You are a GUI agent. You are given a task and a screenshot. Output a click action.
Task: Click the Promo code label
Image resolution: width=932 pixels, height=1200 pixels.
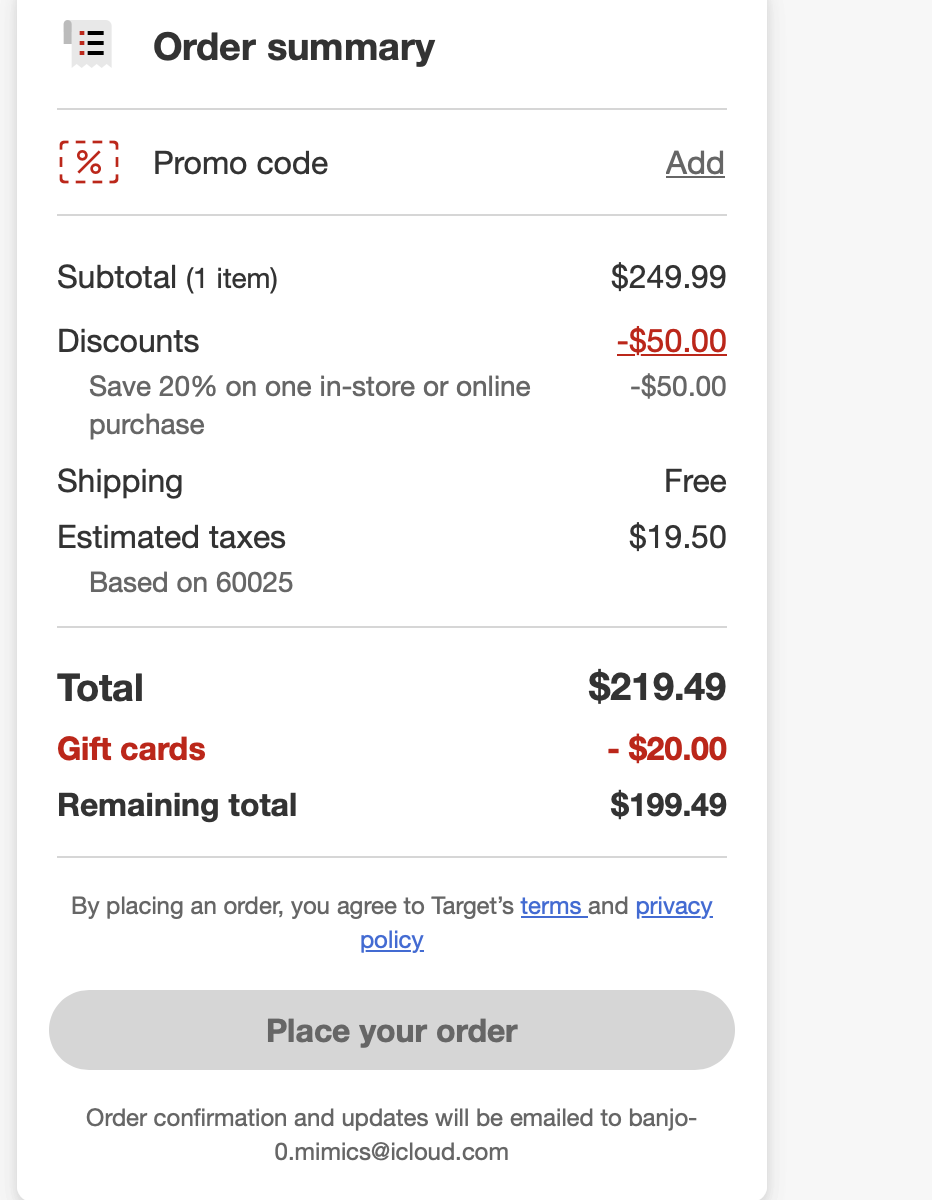240,163
